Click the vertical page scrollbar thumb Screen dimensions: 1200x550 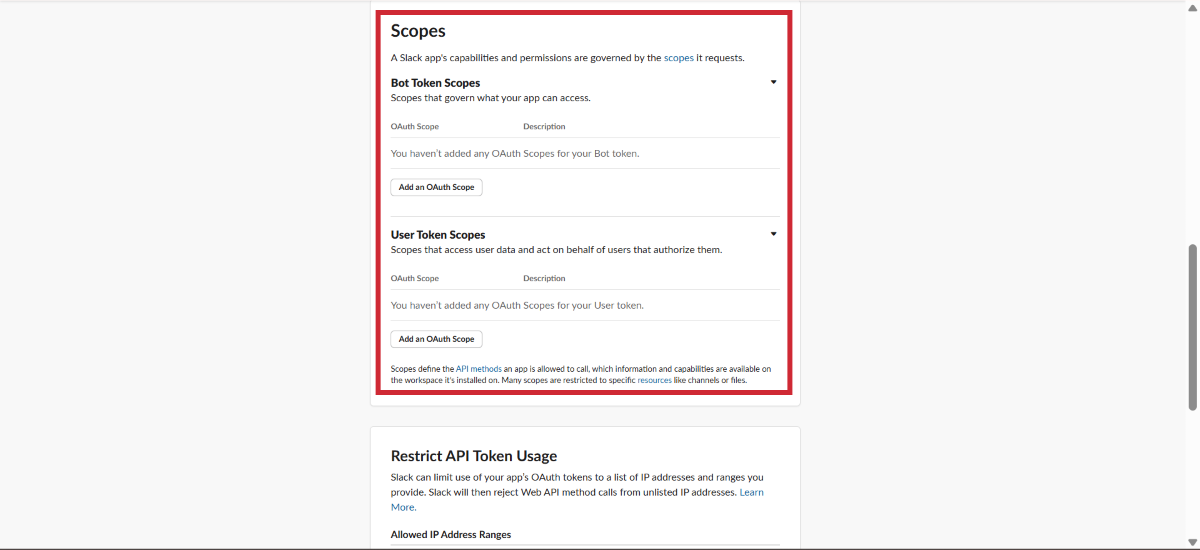(x=1192, y=326)
